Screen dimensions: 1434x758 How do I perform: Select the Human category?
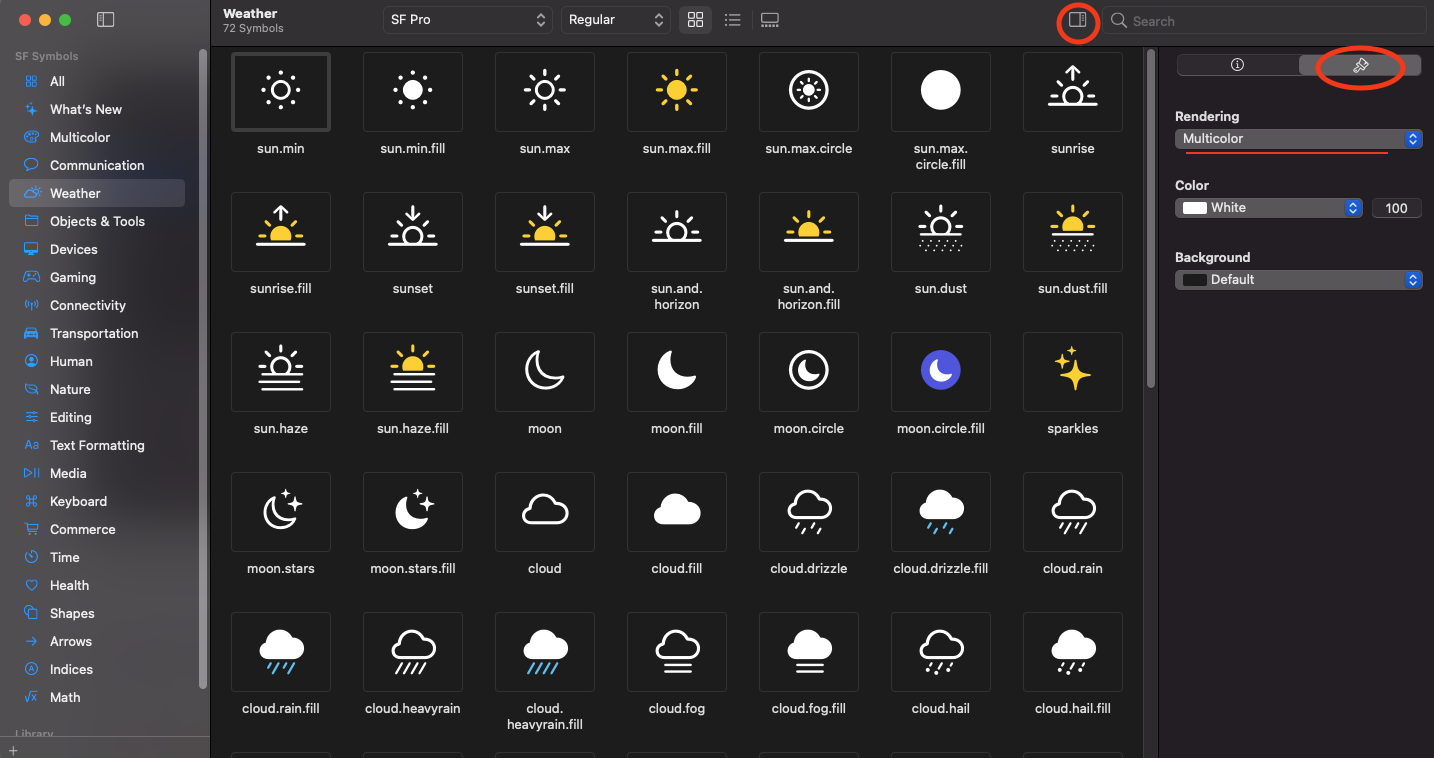click(x=97, y=361)
